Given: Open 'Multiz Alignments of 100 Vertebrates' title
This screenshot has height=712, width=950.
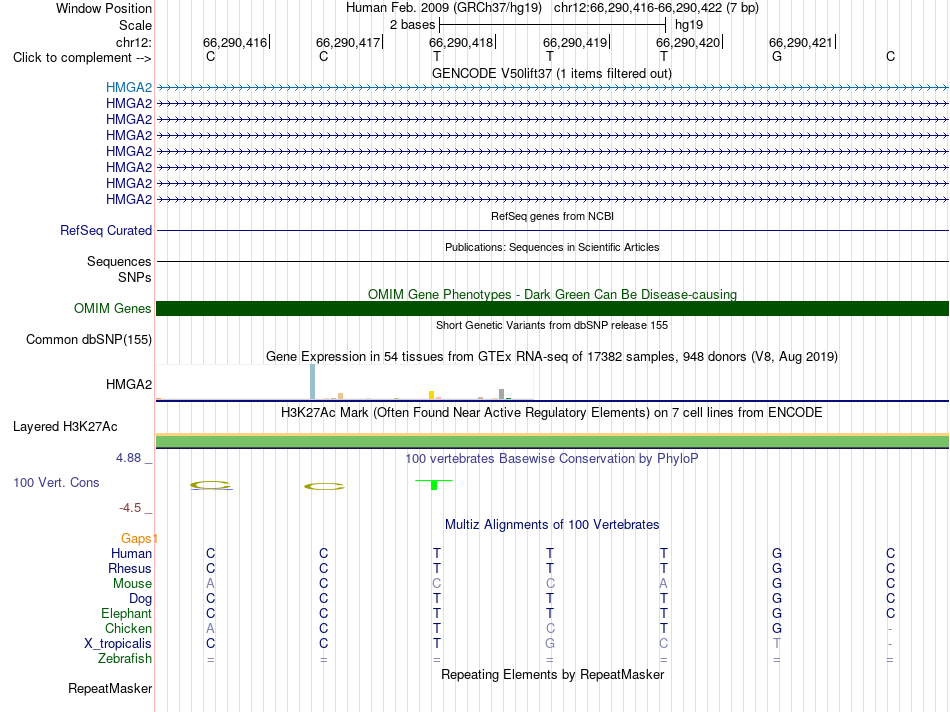Looking at the screenshot, I should pos(552,525).
